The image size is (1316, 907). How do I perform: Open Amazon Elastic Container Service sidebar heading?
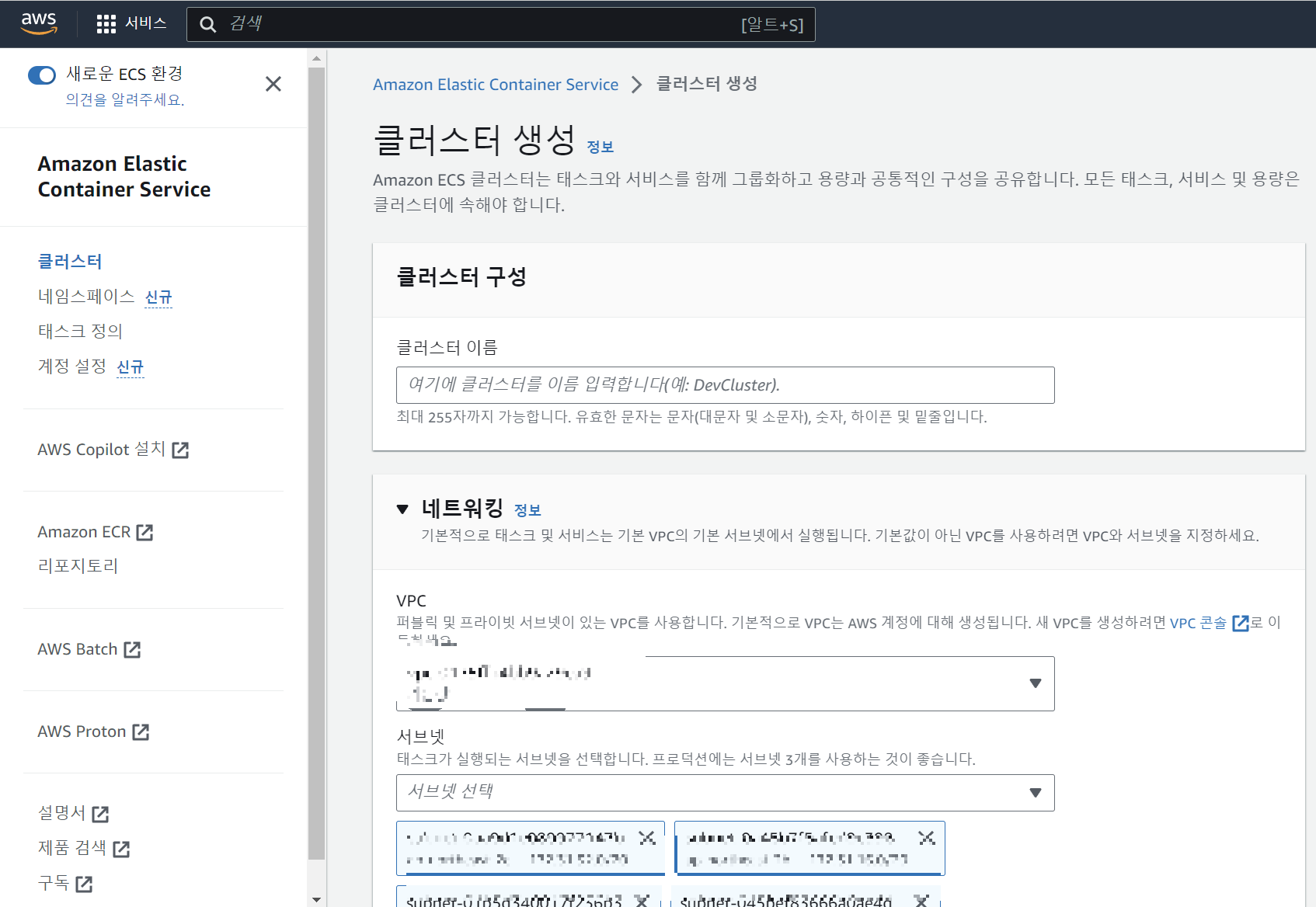point(124,176)
